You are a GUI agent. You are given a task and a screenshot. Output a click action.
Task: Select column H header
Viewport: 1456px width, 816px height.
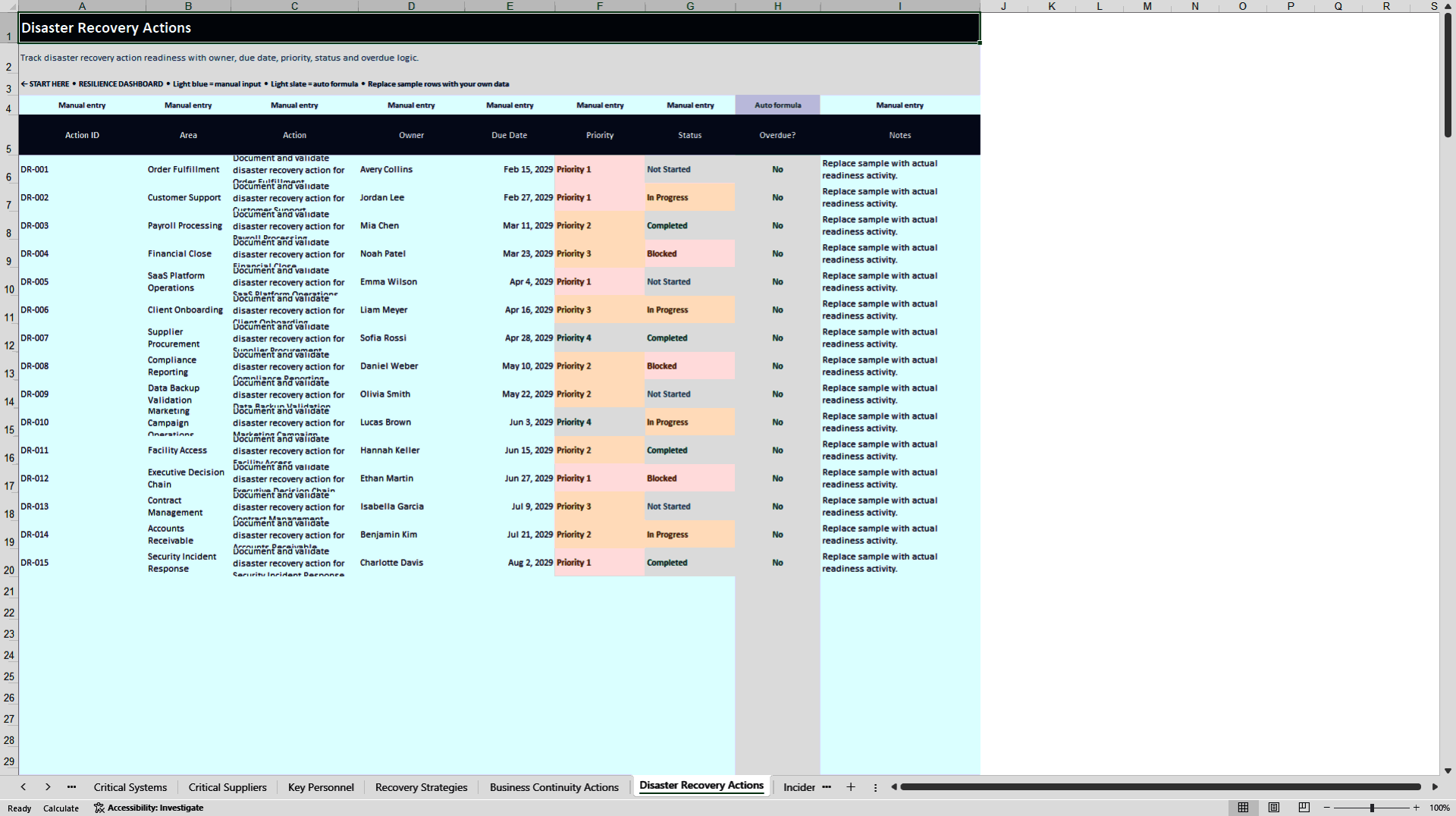tap(777, 6)
